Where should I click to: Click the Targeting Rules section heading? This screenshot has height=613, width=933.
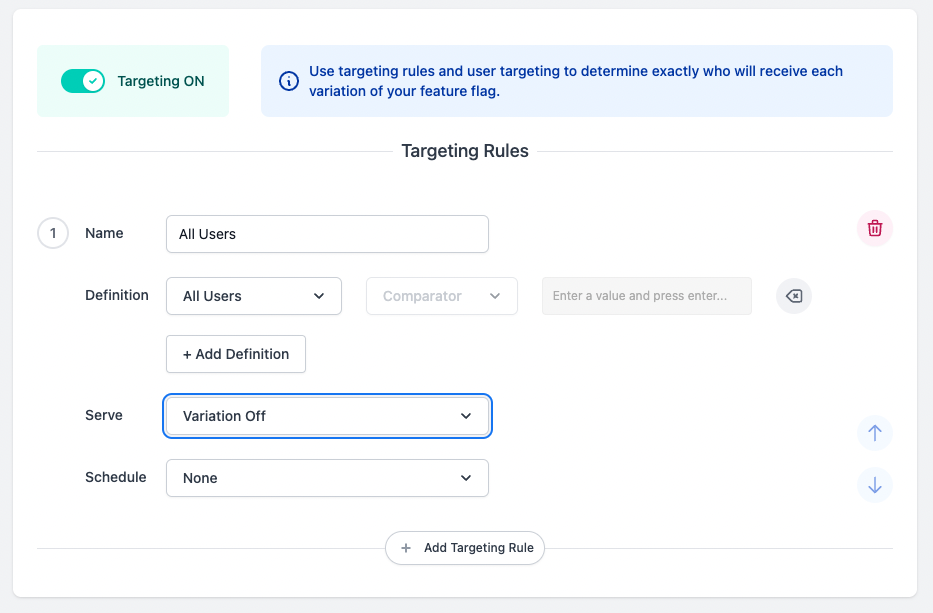465,151
